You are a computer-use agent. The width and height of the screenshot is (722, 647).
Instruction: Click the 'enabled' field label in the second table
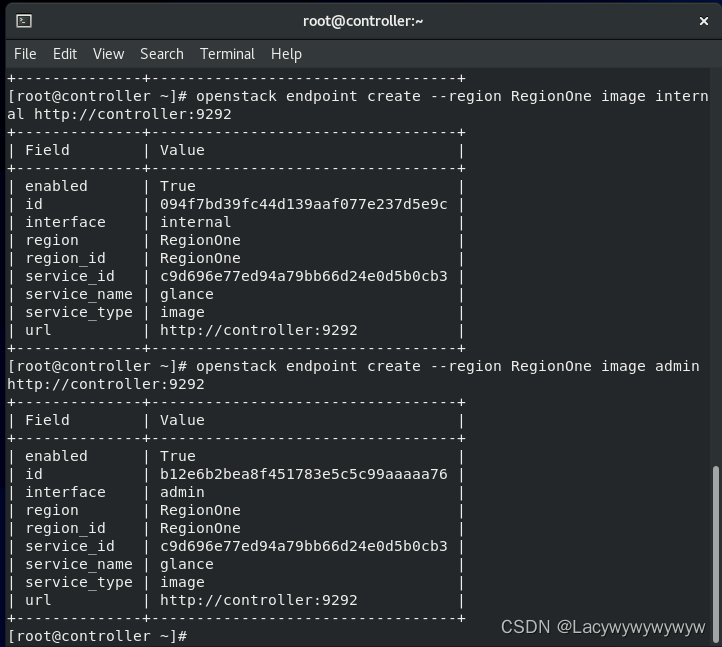(56, 456)
